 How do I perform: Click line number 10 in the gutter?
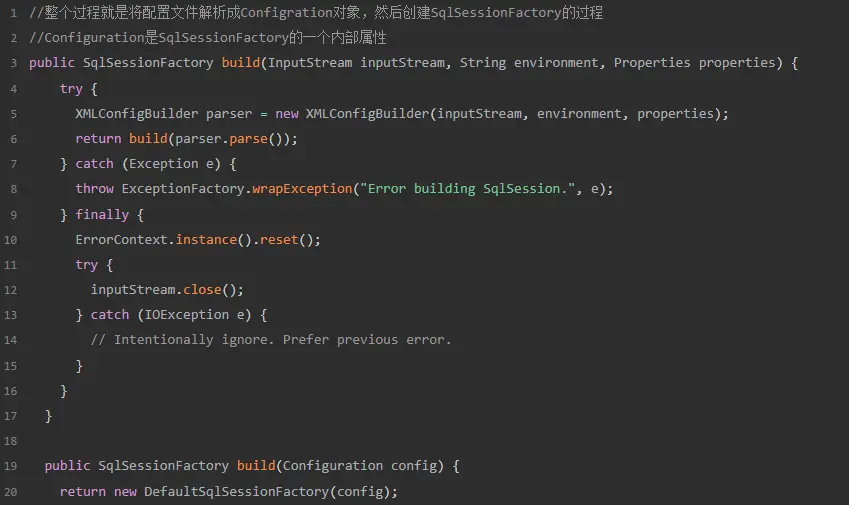11,240
